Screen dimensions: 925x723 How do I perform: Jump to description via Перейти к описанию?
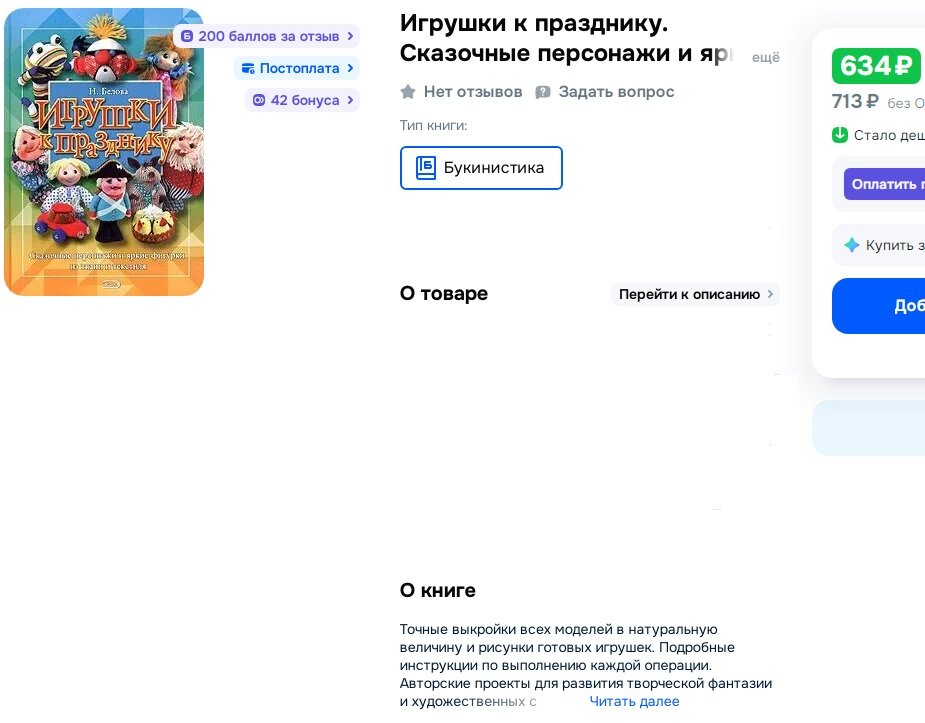pos(695,294)
